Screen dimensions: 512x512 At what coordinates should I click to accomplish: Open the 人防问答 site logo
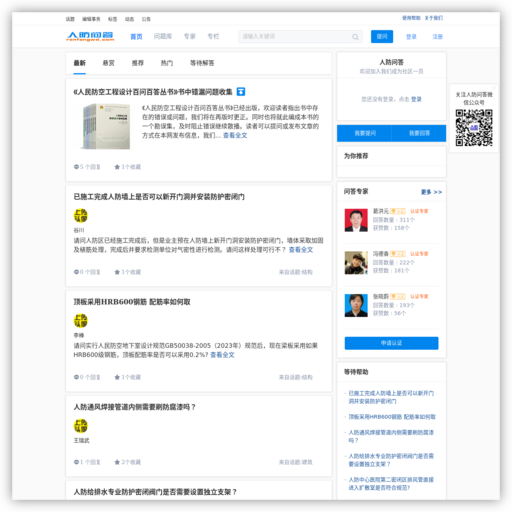[x=90, y=36]
